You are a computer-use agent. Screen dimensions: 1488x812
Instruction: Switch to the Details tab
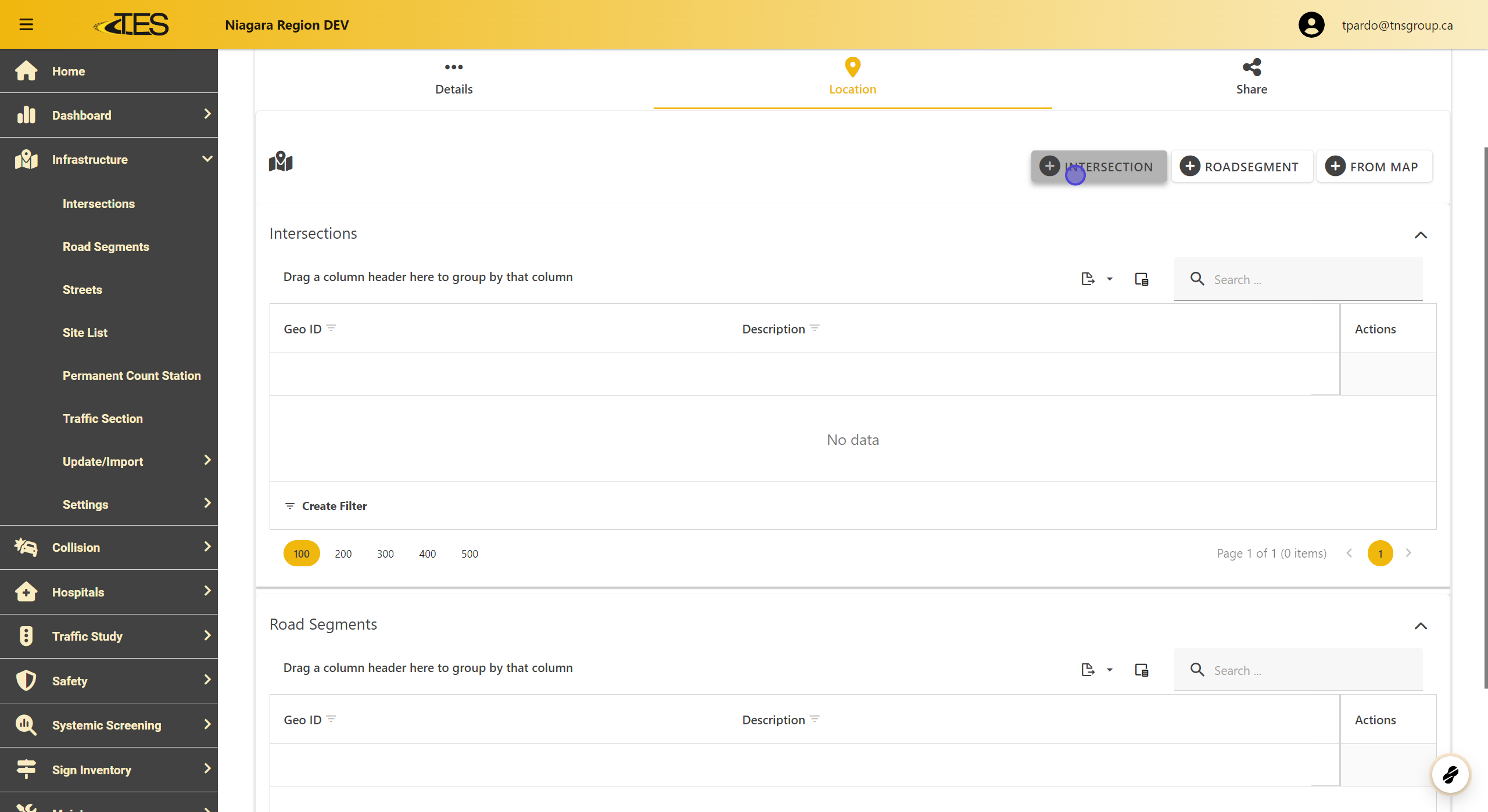pos(454,78)
